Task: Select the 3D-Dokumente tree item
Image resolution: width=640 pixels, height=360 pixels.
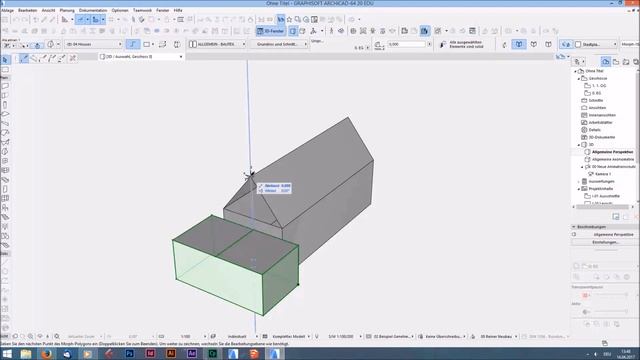Action: click(x=602, y=137)
